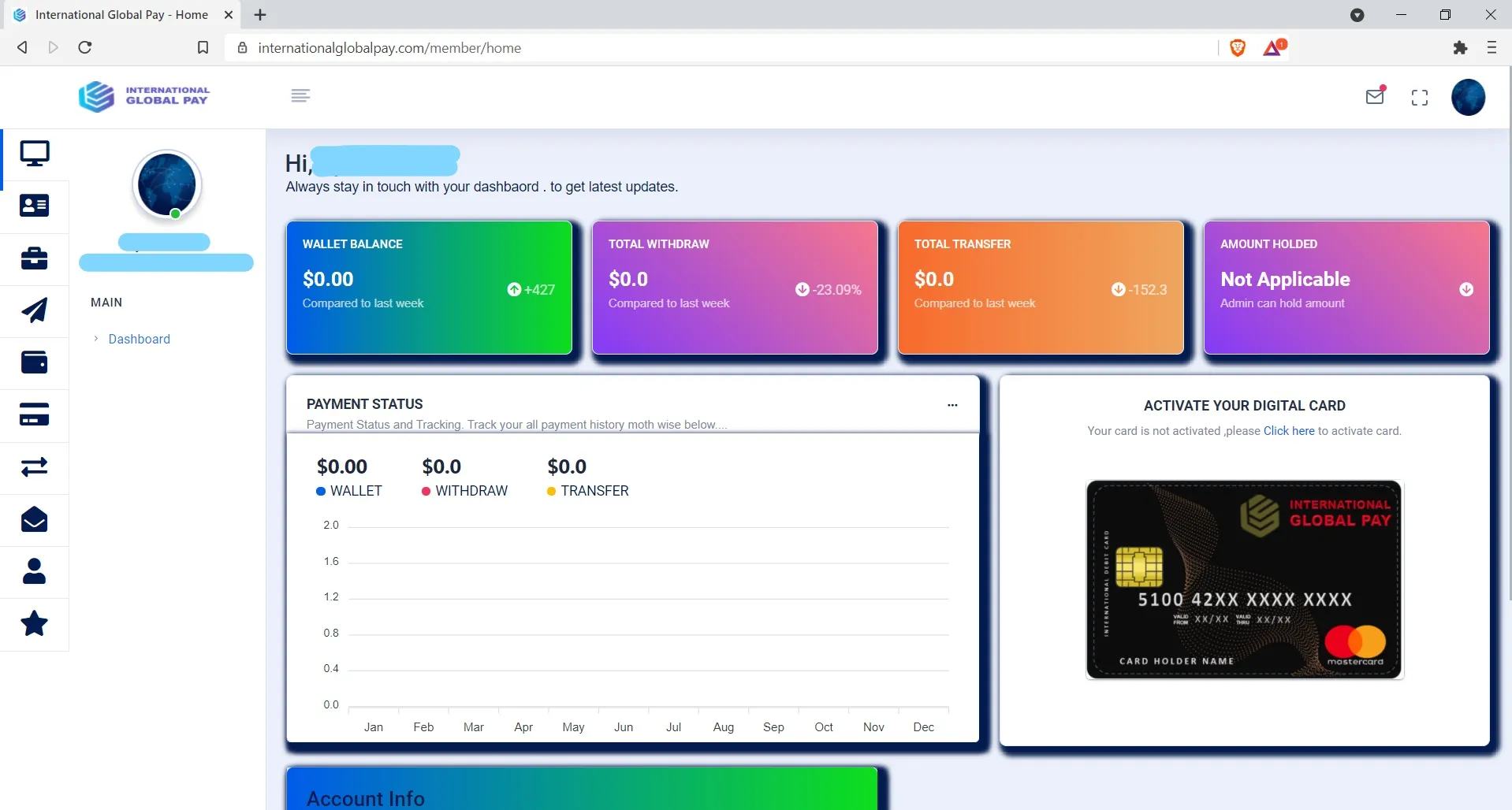Open mail notifications in header

[x=1375, y=96]
